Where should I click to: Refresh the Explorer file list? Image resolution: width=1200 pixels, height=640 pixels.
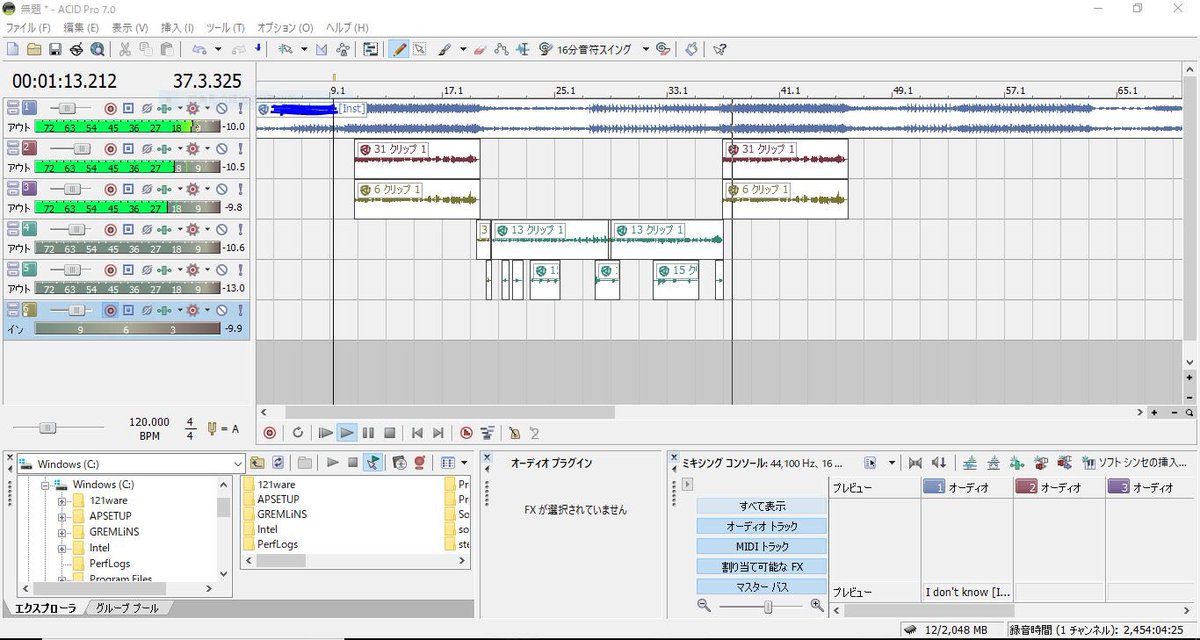point(278,463)
